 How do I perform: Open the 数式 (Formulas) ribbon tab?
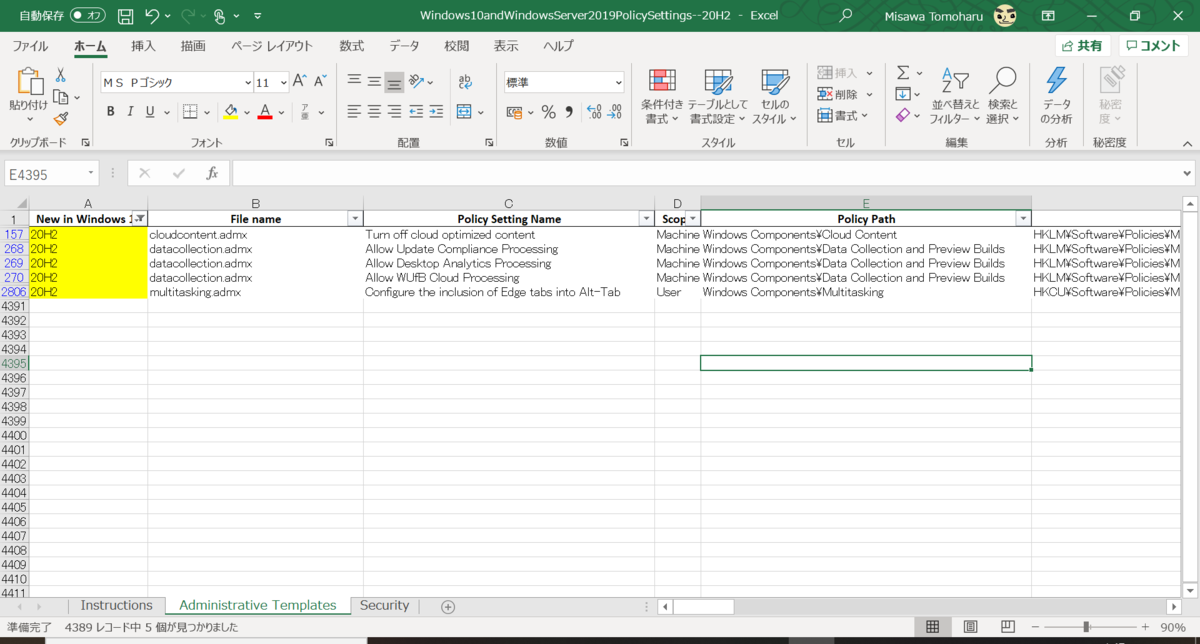click(352, 46)
